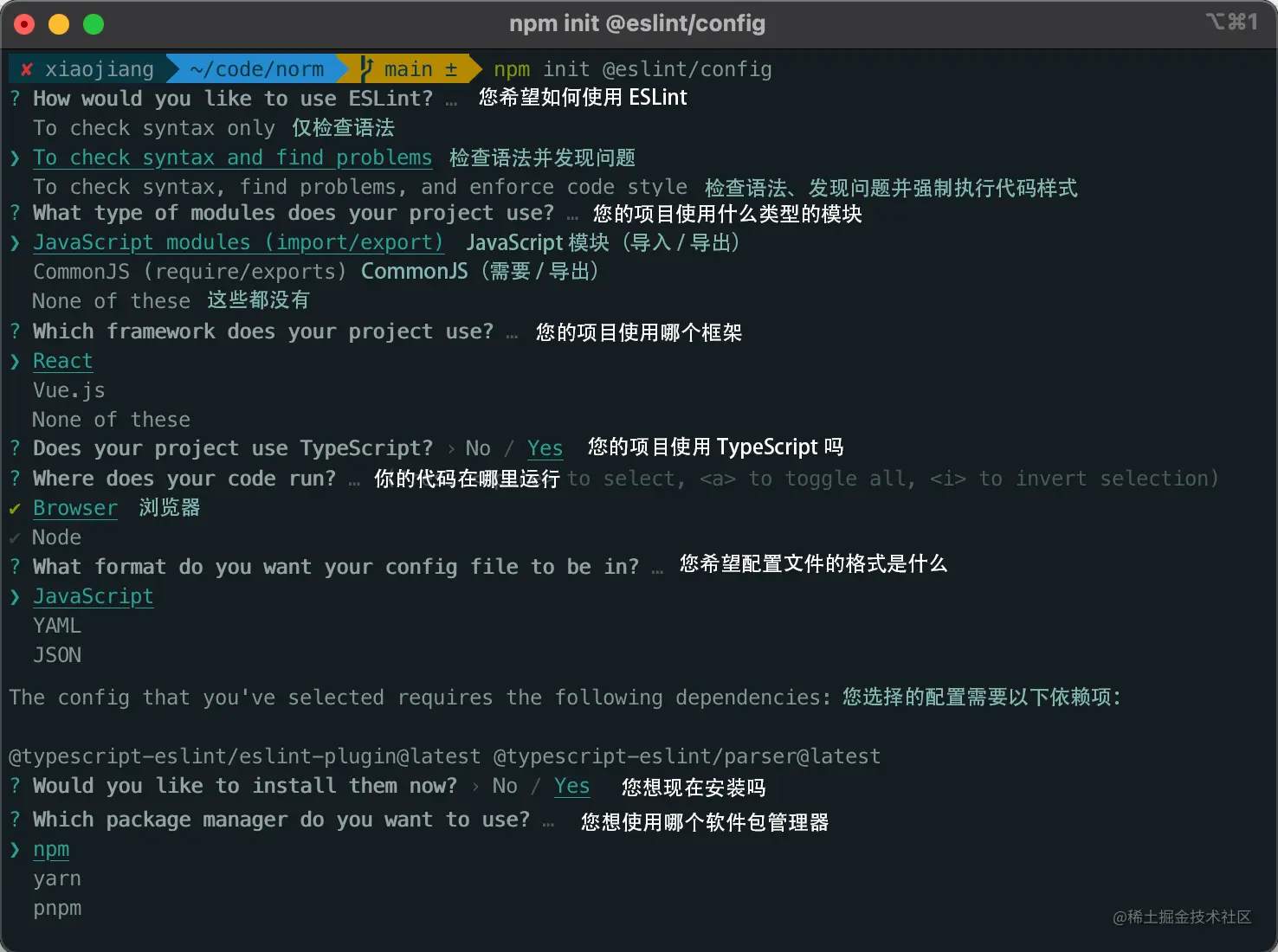The width and height of the screenshot is (1278, 952).
Task: Click the question 'Which package manager do you want to use?'
Action: click(x=281, y=820)
